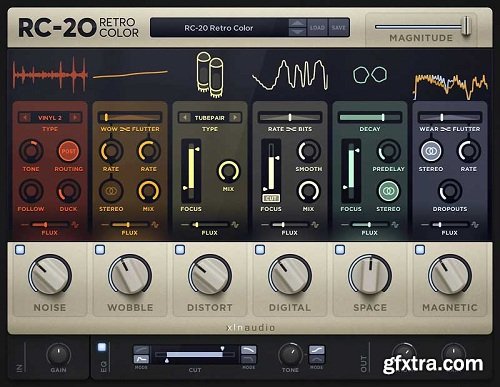Select next noise type right of VINYL 2
This screenshot has width=500, height=387.
pyautogui.click(x=75, y=117)
